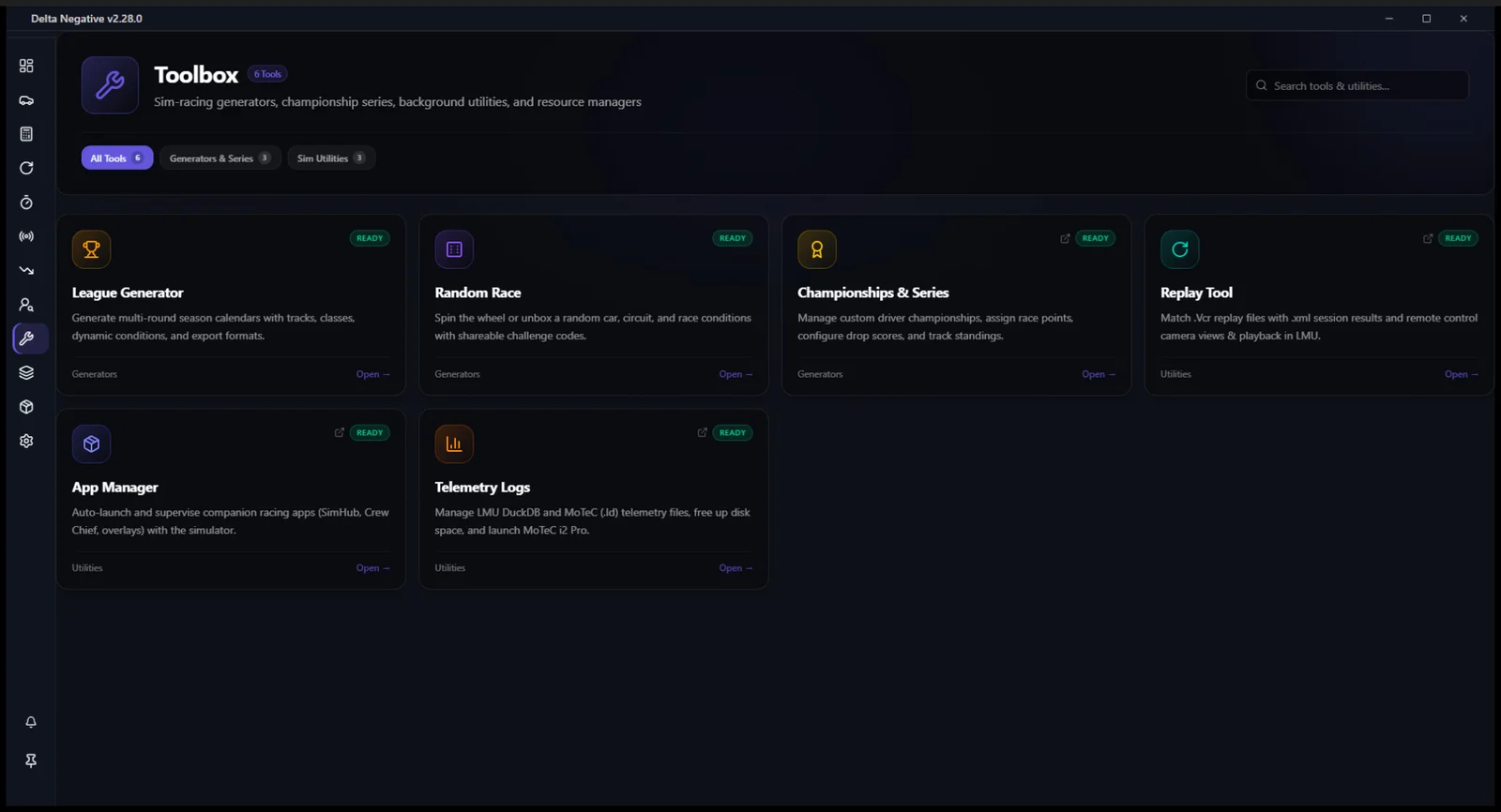Maximize the Delta Negative window
Screen dimensions: 1501x812
(1426, 19)
